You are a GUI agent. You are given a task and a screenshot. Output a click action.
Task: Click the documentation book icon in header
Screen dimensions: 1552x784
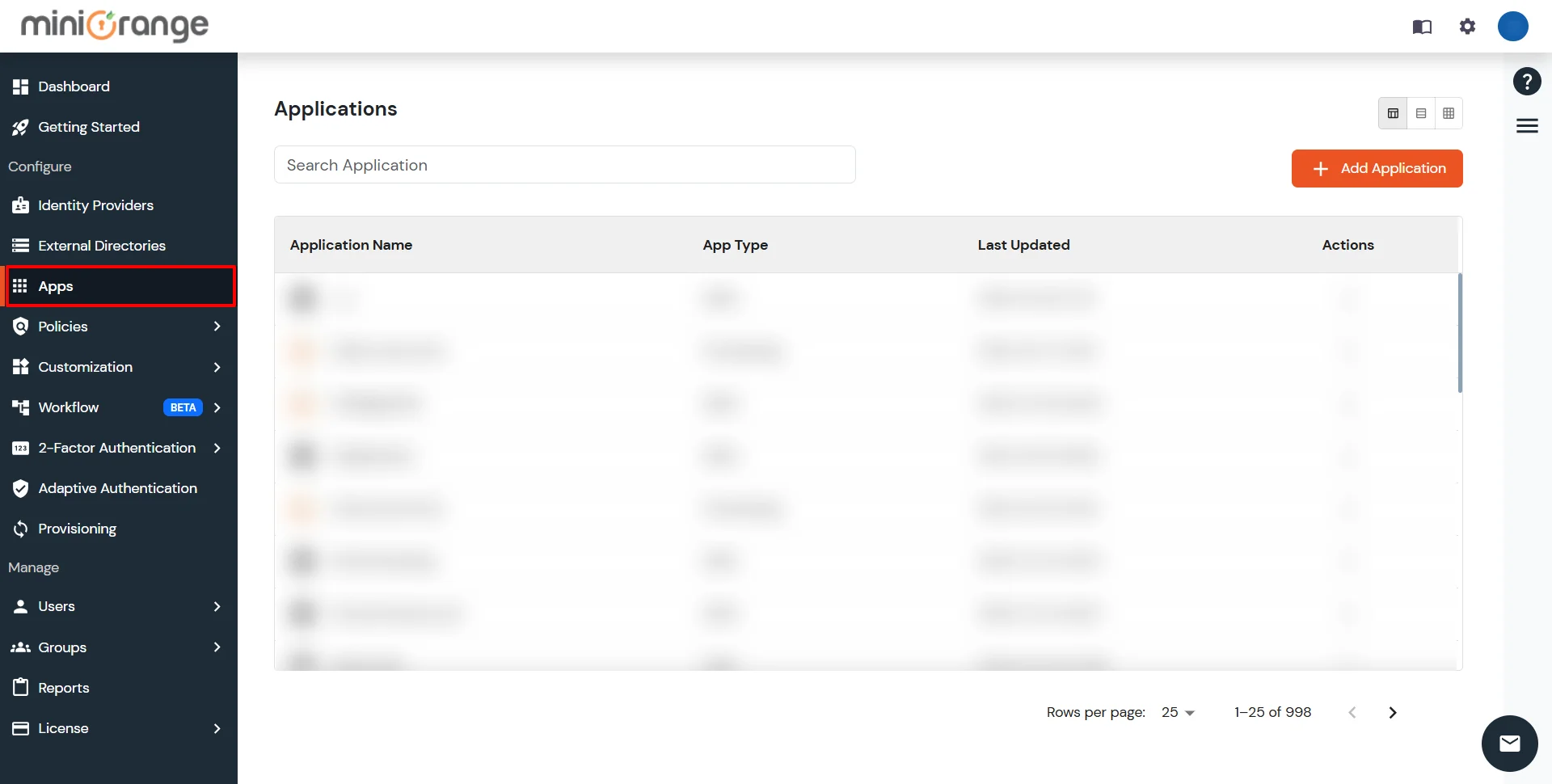1422,27
